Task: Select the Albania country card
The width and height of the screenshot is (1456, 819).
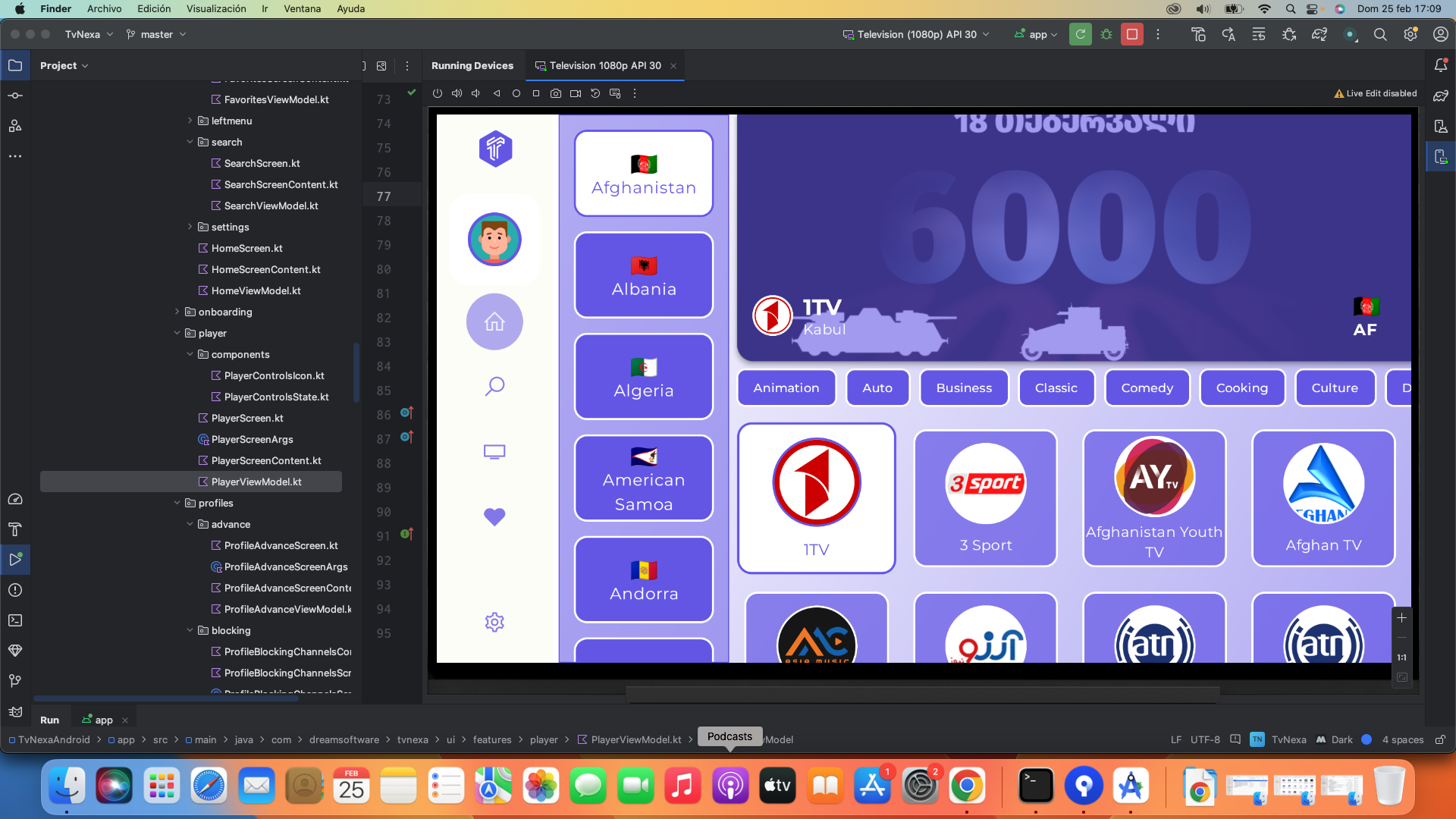Action: pos(643,275)
